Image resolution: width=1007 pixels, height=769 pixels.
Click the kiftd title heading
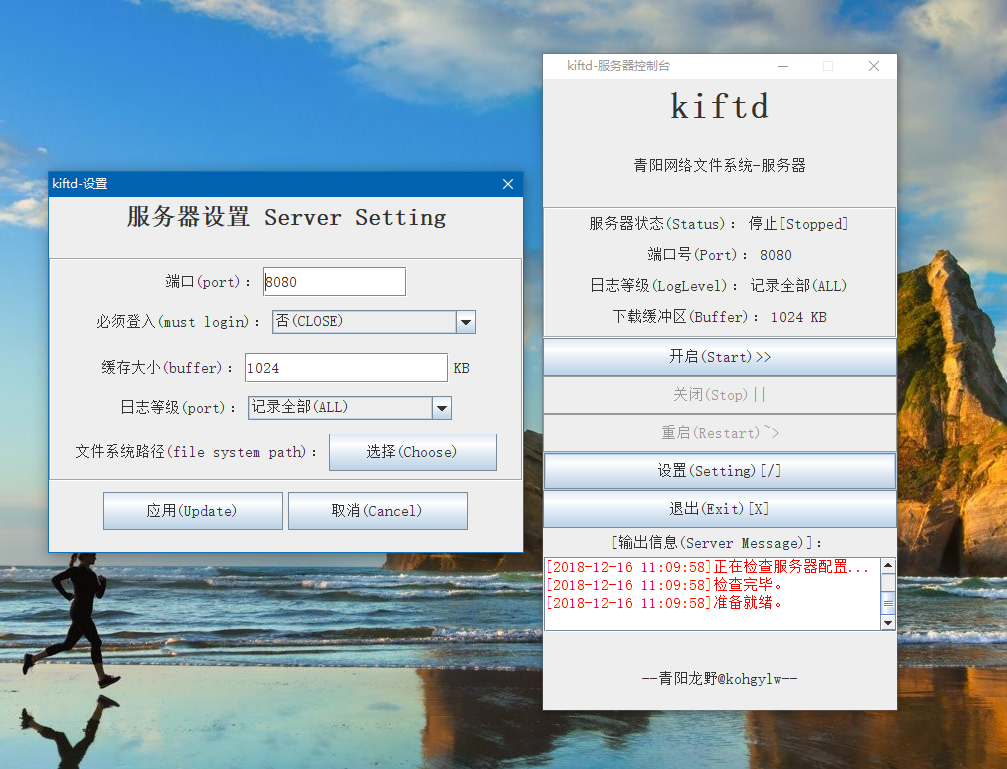coord(719,107)
